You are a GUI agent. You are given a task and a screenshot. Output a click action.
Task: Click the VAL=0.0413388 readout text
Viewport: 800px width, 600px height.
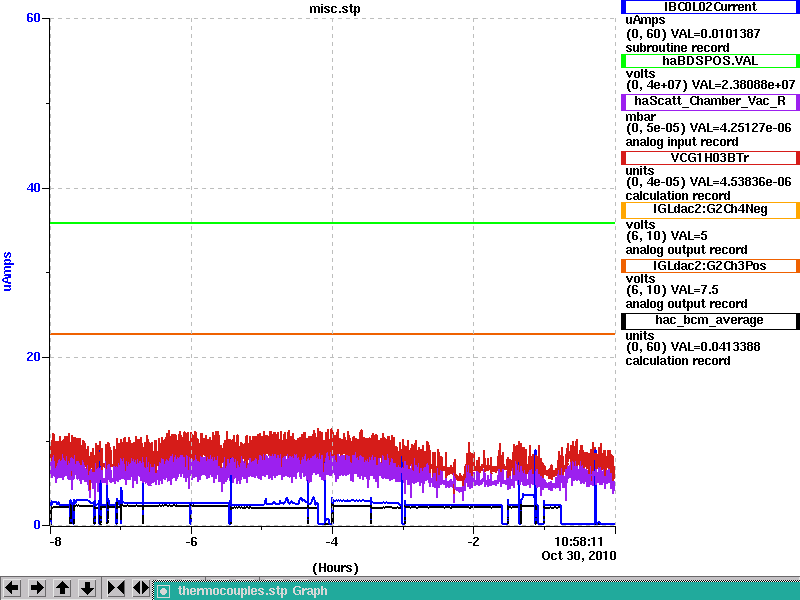(715, 347)
